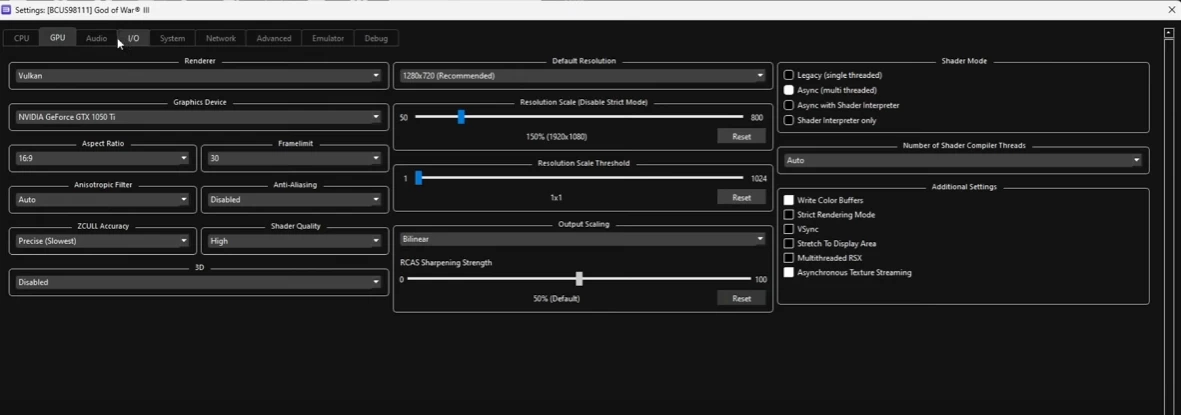Enable the Write Color Buffers checkbox
The width and height of the screenshot is (1181, 415).
[x=789, y=201]
